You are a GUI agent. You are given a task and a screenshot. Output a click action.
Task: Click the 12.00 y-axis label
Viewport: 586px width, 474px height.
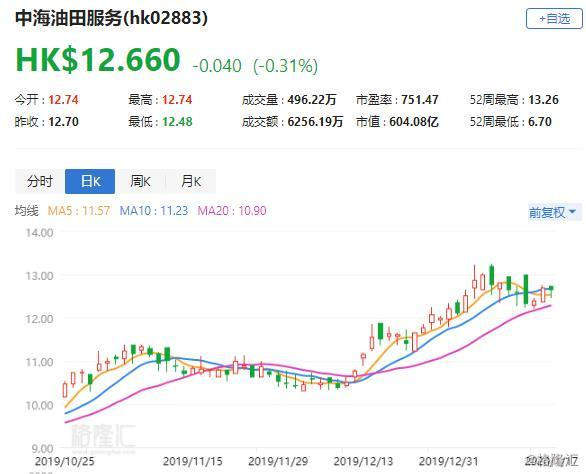pyautogui.click(x=39, y=319)
